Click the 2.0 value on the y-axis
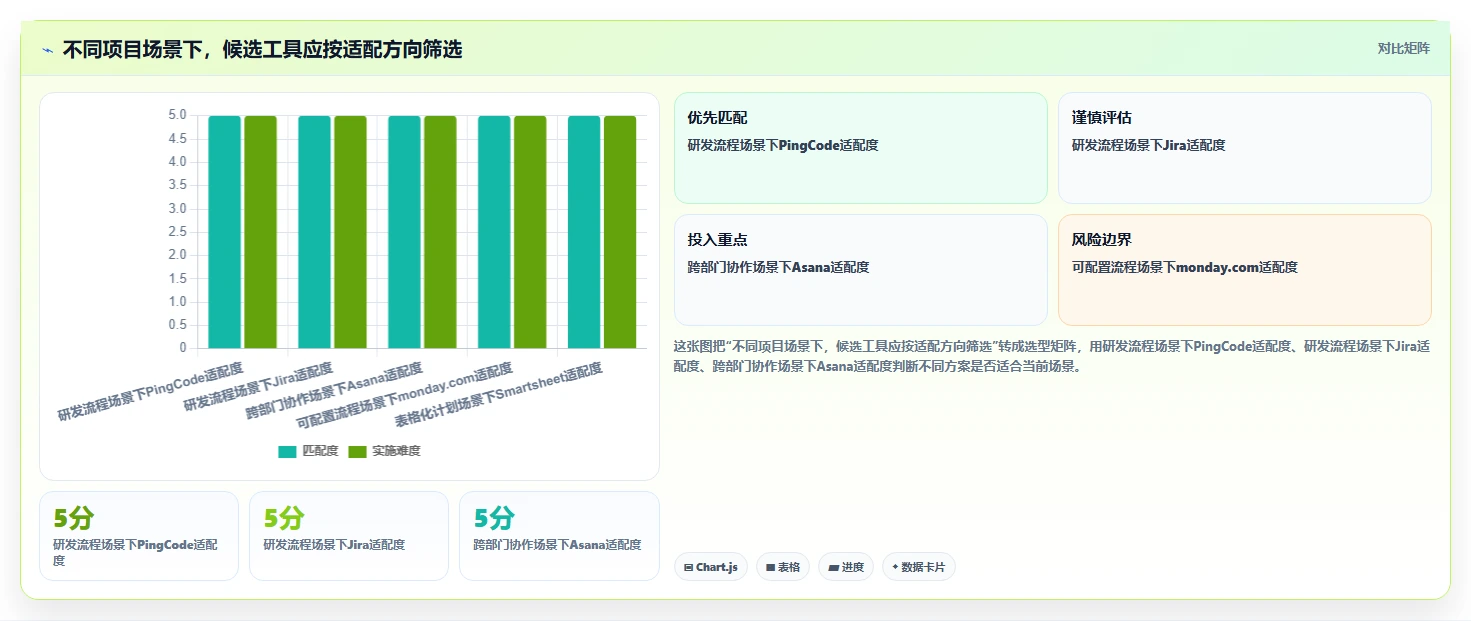The image size is (1471, 621). pos(176,255)
